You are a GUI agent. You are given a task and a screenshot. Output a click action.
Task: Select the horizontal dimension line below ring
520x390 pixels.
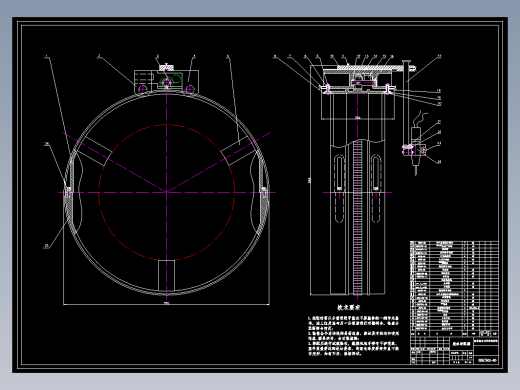click(x=166, y=304)
